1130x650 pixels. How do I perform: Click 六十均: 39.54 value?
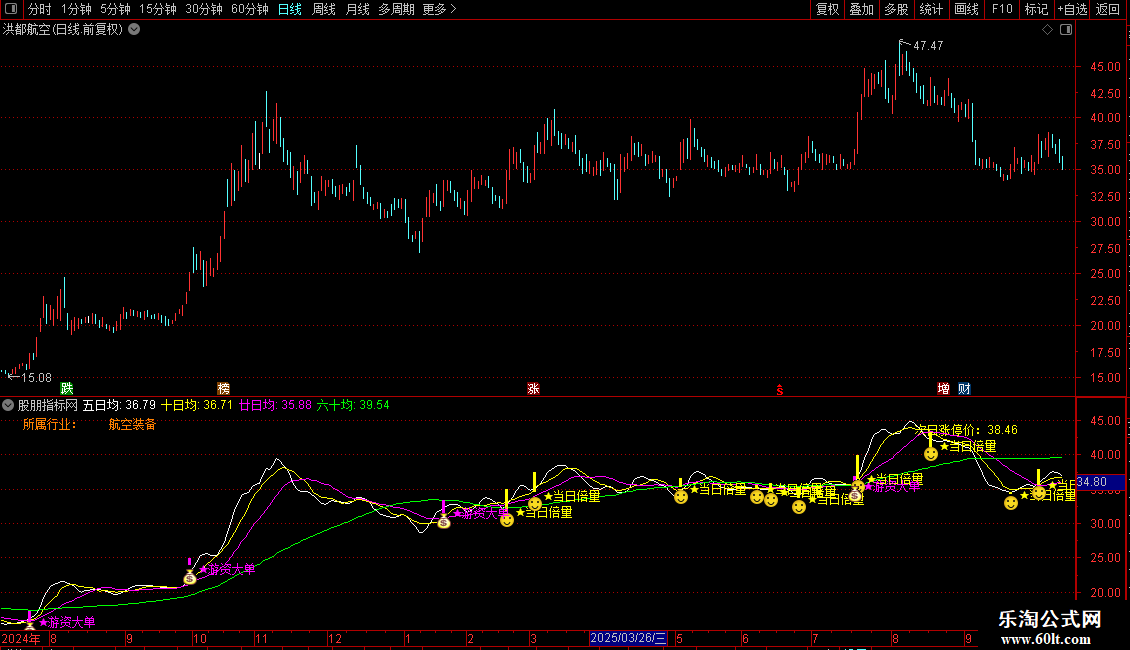tap(353, 405)
